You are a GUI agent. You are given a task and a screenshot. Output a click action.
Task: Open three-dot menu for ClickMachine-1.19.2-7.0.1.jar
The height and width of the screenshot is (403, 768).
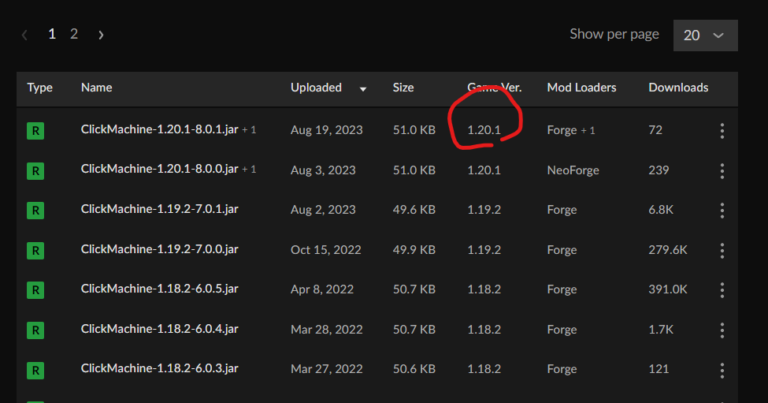pos(722,210)
